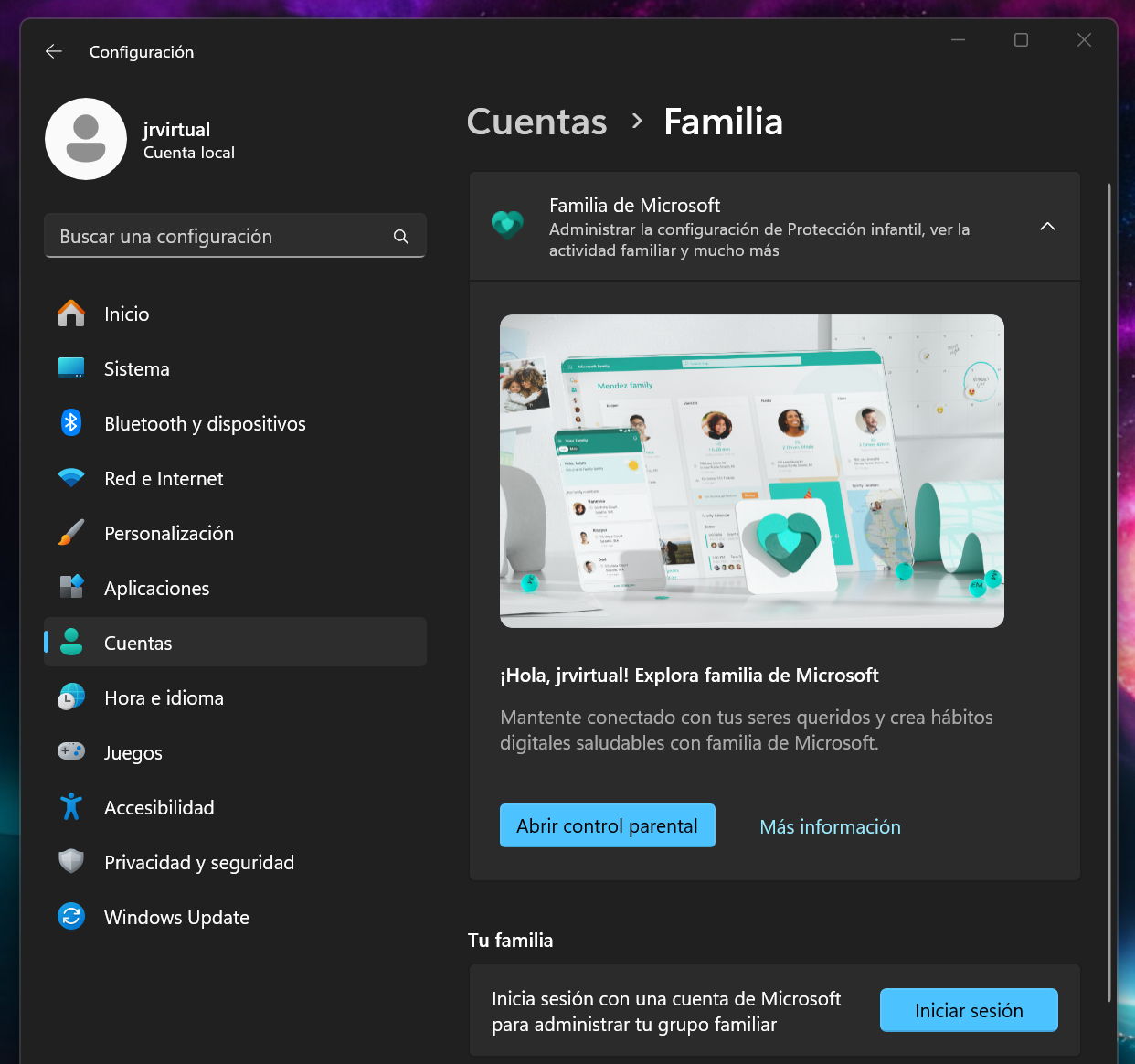Viewport: 1135px width, 1064px height.
Task: Select Aplicaciones in the sidebar
Action: click(156, 589)
